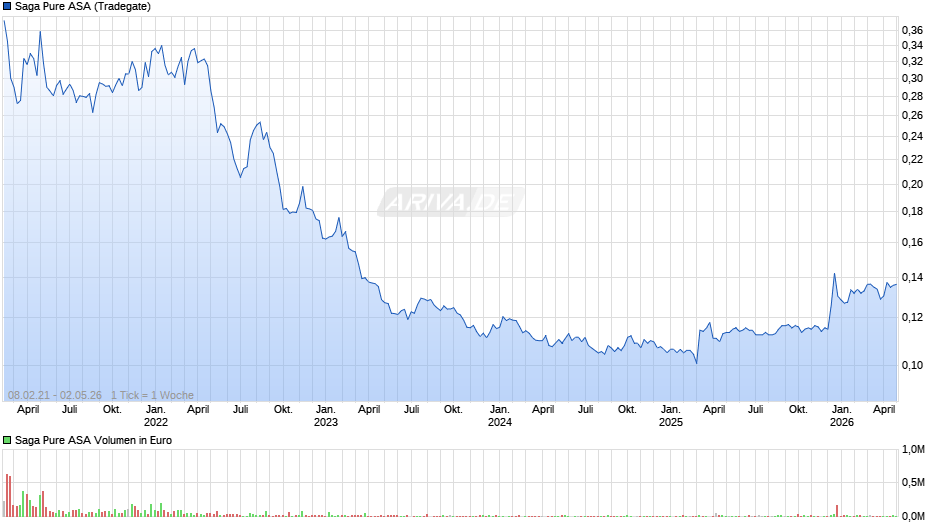The image size is (940, 526).
Task: Click the price spike peak near January 2026
Action: tap(834, 274)
